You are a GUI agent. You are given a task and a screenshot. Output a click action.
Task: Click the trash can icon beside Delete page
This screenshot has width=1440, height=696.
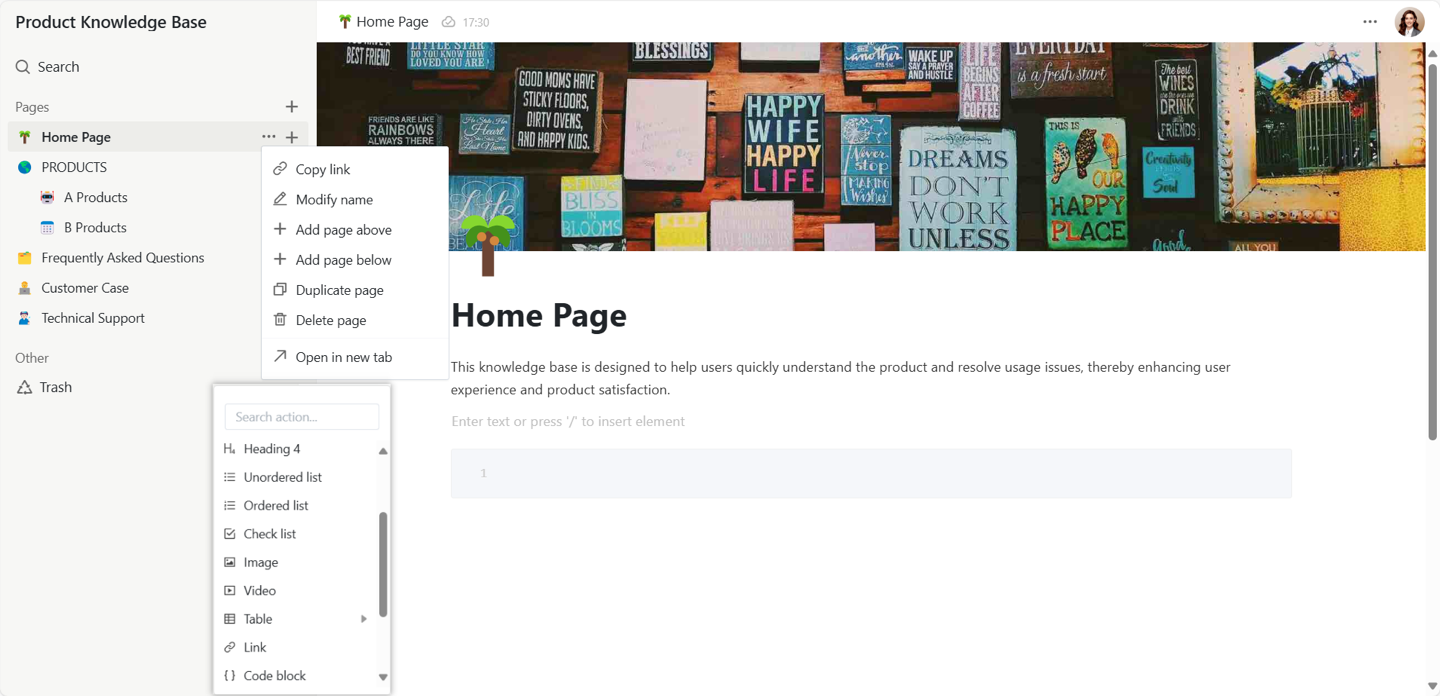pos(280,320)
